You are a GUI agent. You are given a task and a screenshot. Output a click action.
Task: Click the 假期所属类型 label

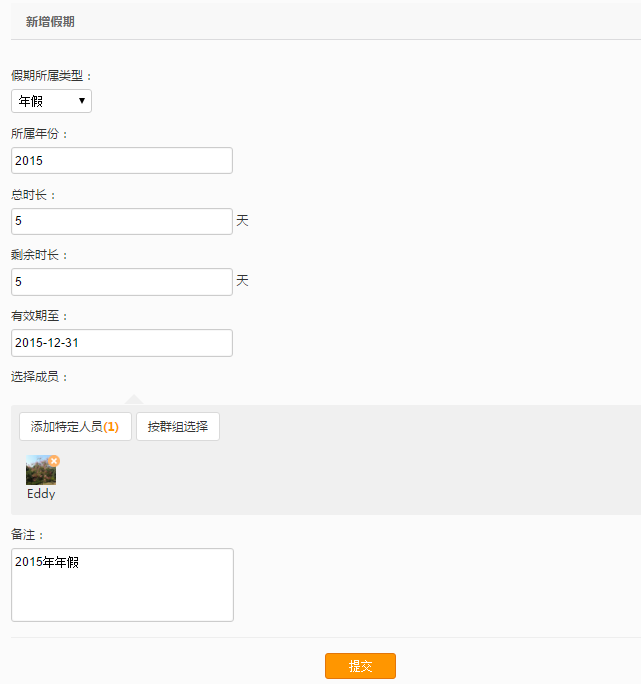(51, 75)
